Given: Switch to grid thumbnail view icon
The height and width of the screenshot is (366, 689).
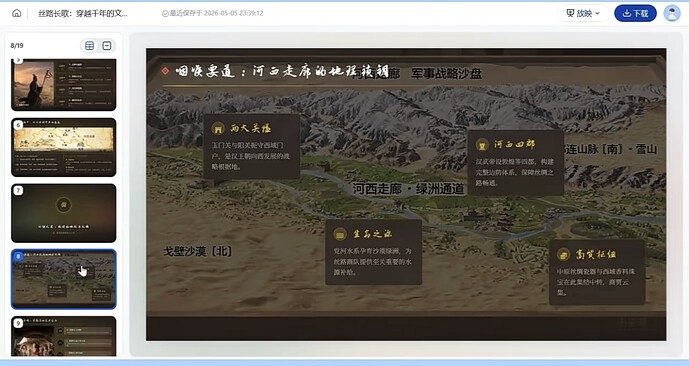Looking at the screenshot, I should point(90,46).
